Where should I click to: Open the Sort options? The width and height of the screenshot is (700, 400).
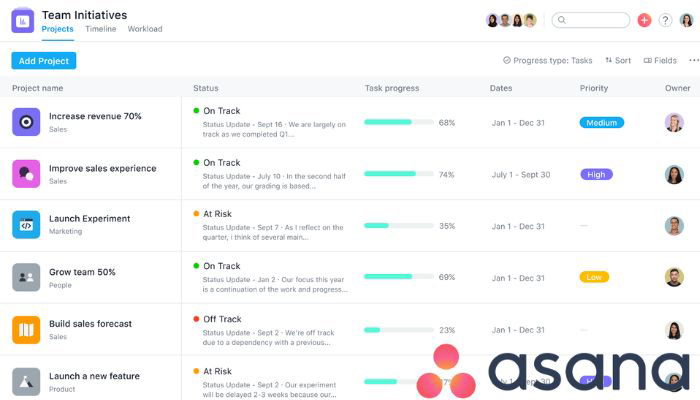click(618, 60)
